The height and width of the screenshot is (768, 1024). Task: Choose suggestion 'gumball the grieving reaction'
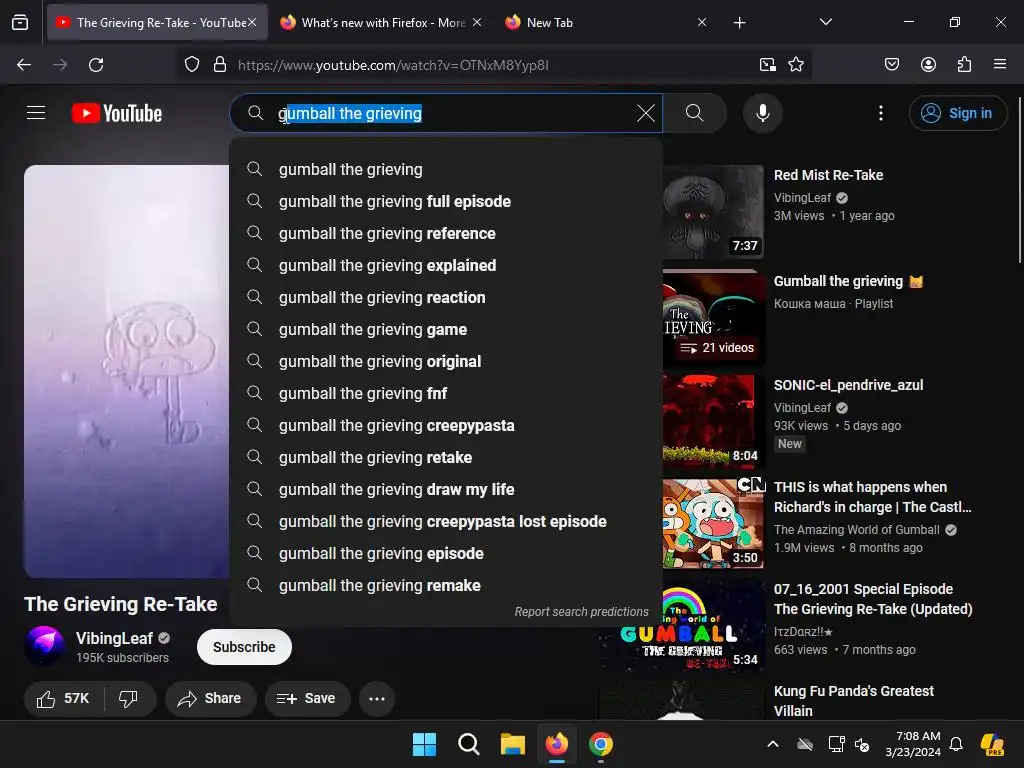click(x=446, y=297)
